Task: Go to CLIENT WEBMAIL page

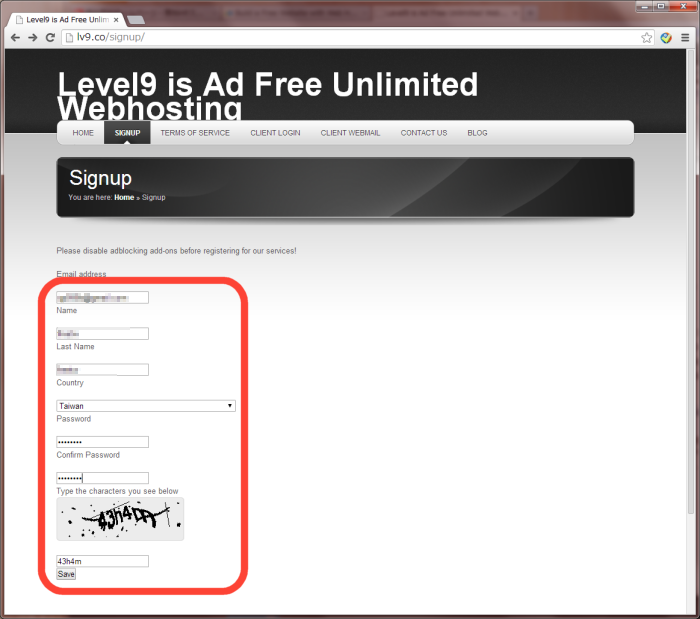Action: point(350,133)
